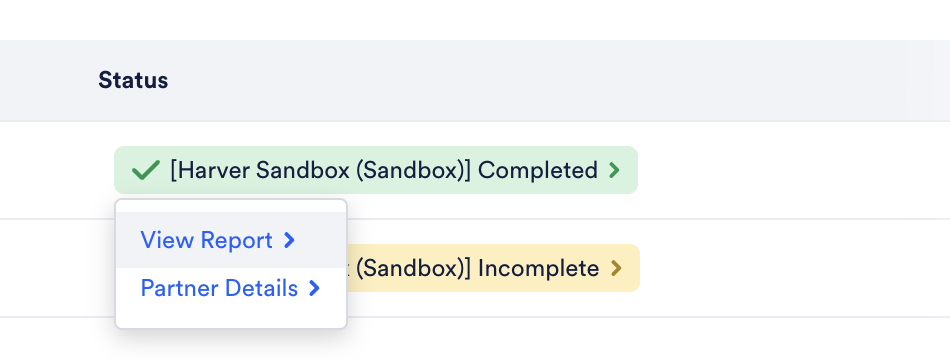Click the blue chevron beside Partner Details
This screenshot has width=950, height=362.
coord(314,289)
